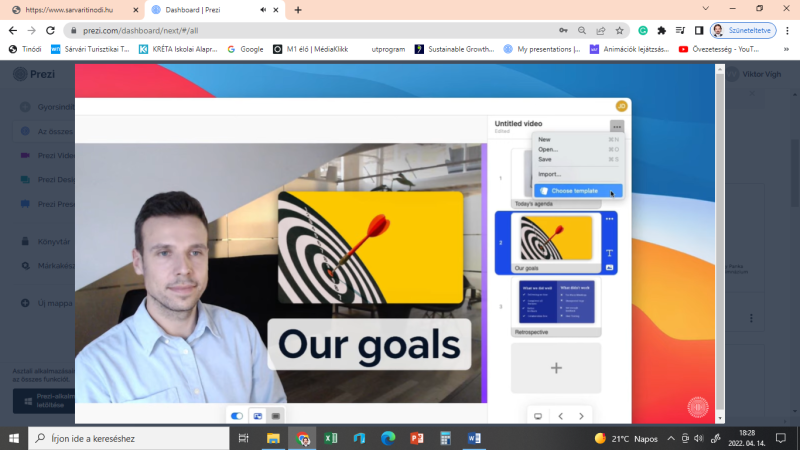Go to next slide with right arrow
Image resolution: width=800 pixels, height=450 pixels.
pos(582,416)
